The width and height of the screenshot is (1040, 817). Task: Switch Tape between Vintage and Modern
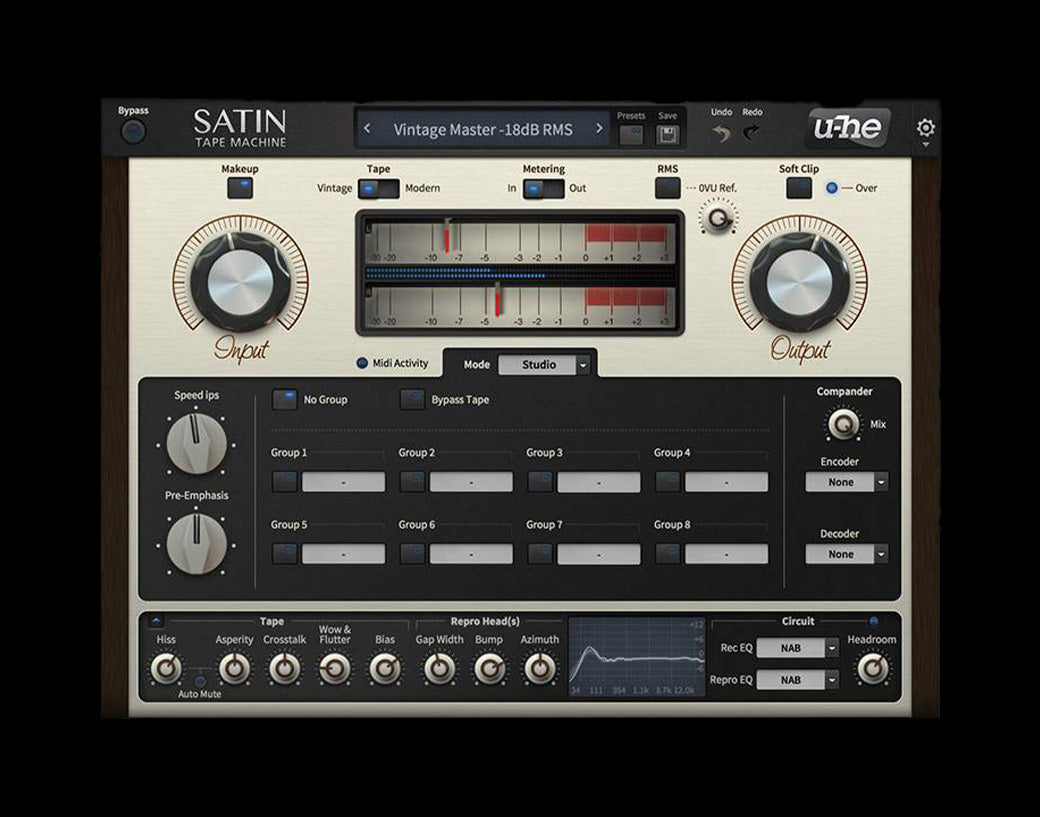379,189
